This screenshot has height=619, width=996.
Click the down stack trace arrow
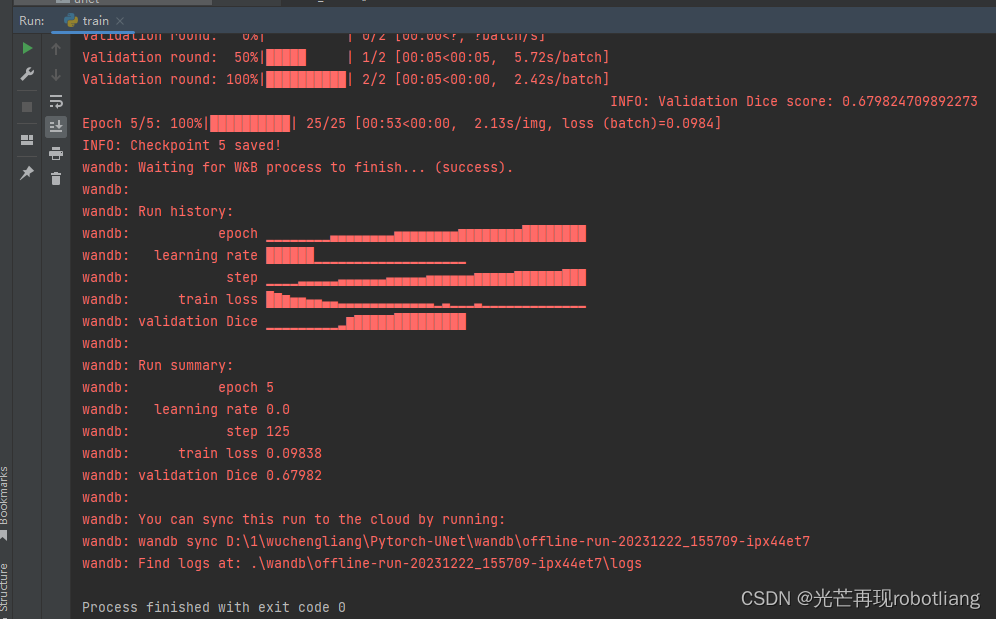pyautogui.click(x=56, y=75)
